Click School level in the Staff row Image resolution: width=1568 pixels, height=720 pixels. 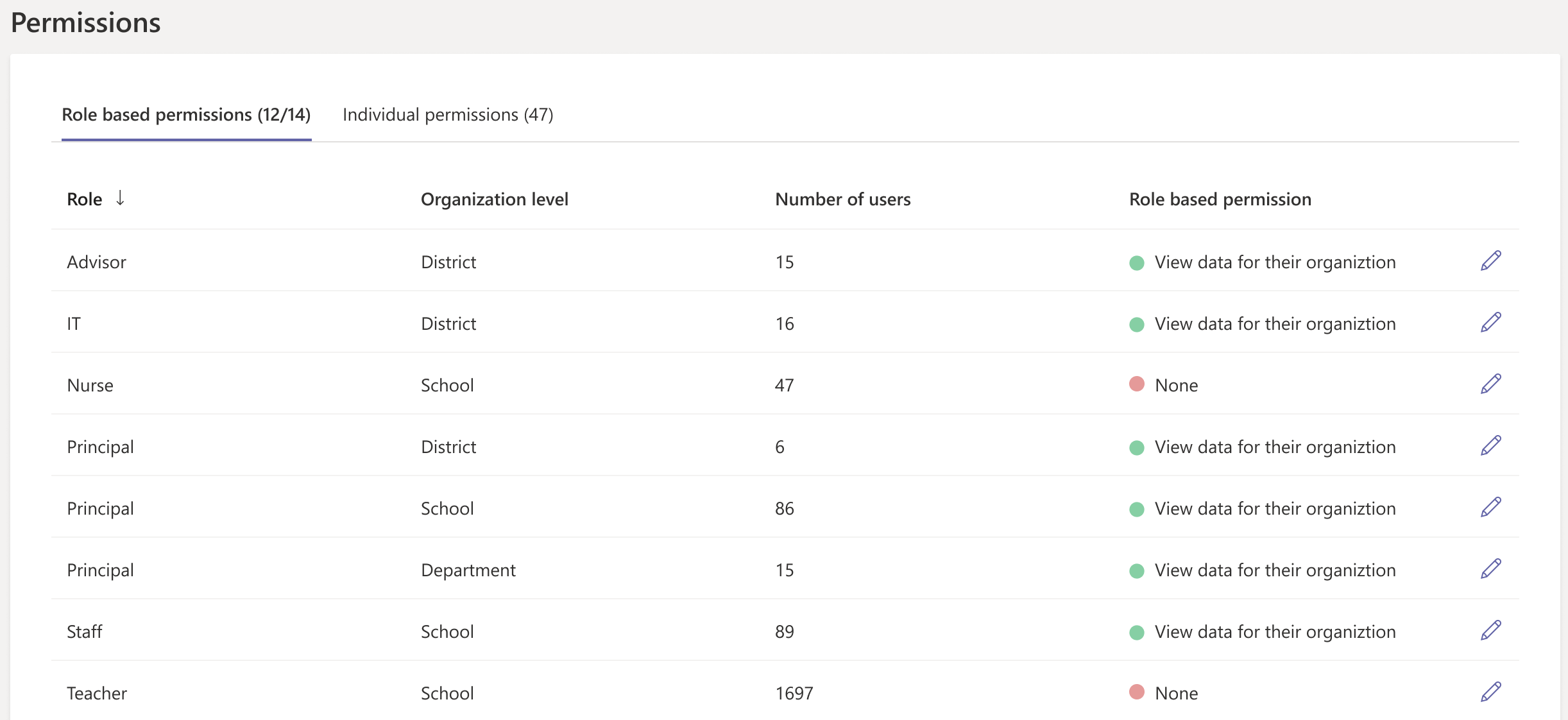click(x=447, y=632)
